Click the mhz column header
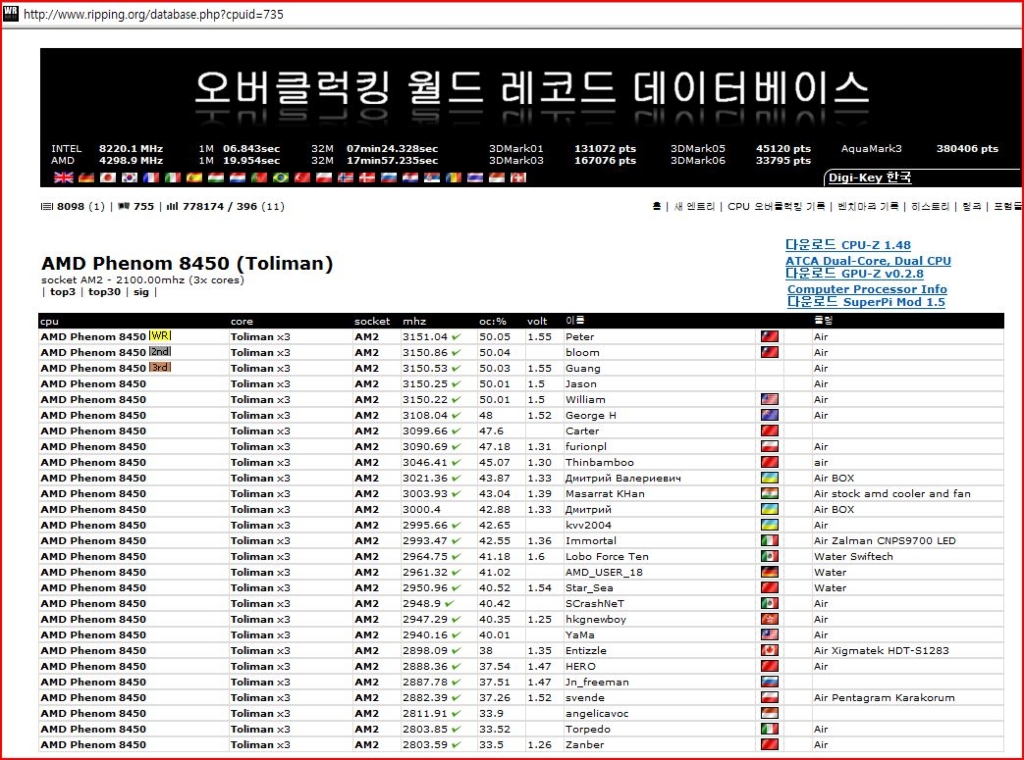This screenshot has width=1024, height=760. [414, 321]
